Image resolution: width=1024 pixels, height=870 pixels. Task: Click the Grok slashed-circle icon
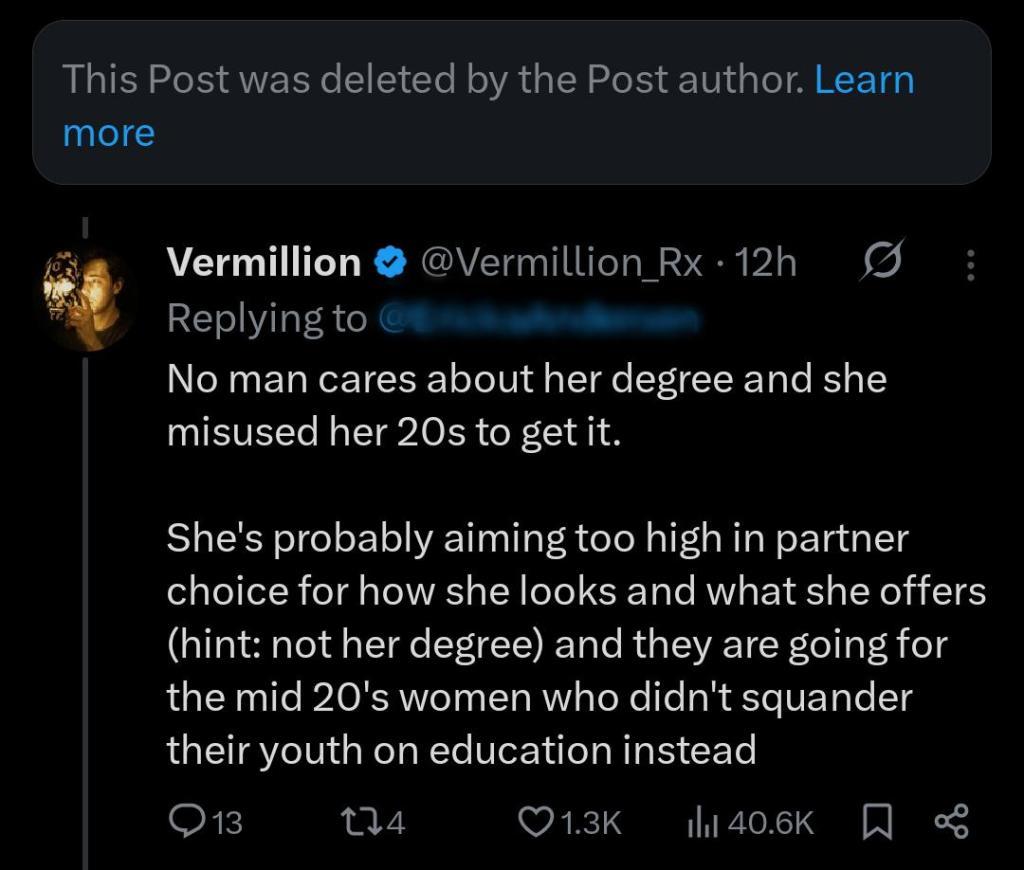tap(881, 263)
